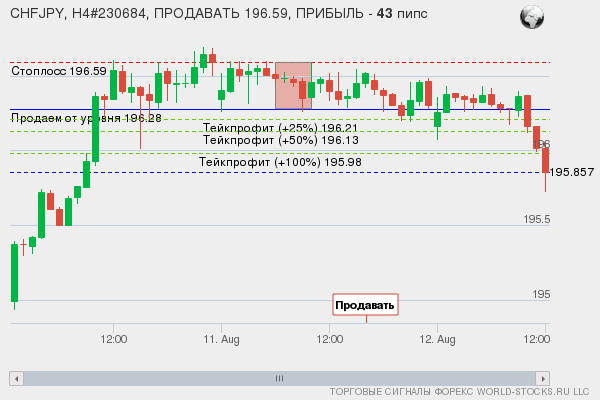
Task: Click the scrollbar right arrow button
Action: 543,379
